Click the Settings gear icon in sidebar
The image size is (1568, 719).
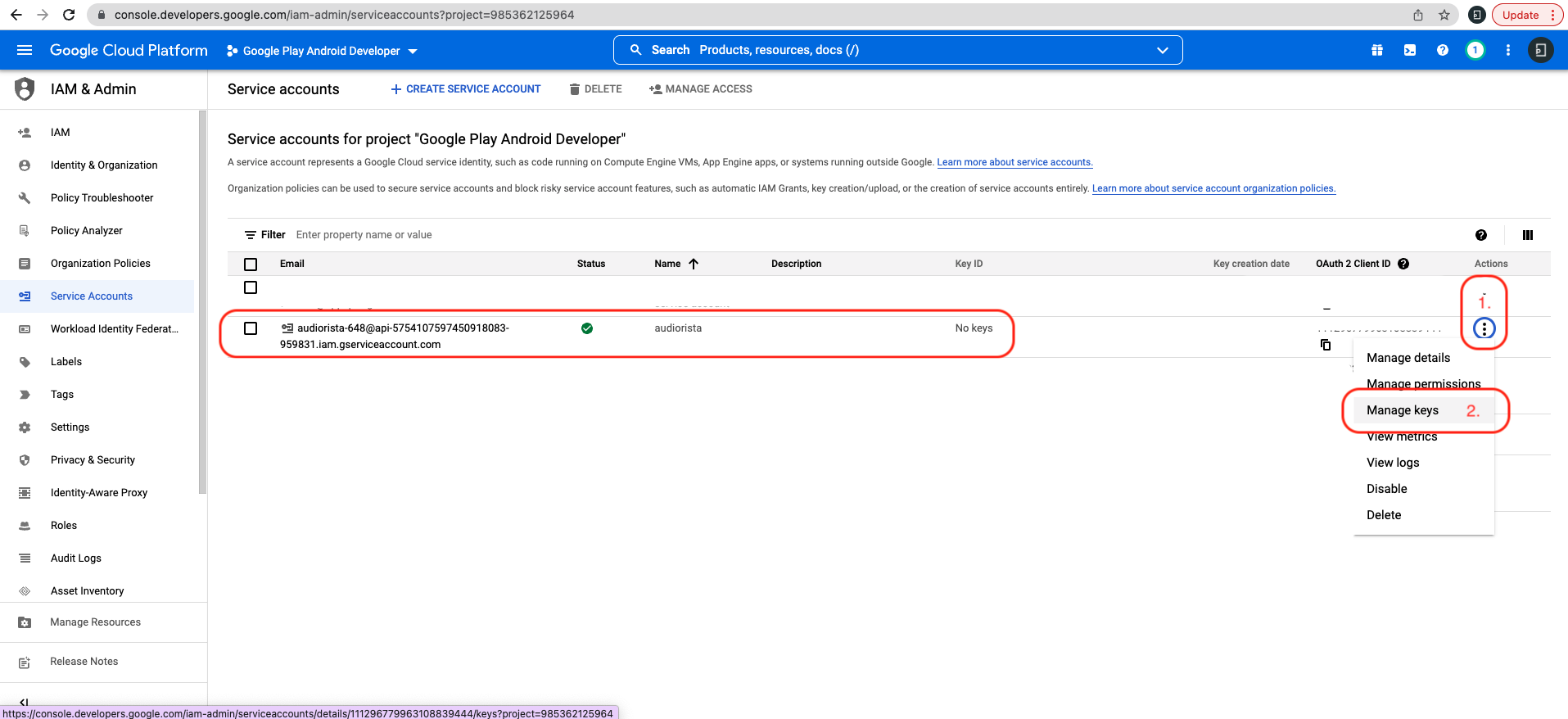tap(25, 427)
